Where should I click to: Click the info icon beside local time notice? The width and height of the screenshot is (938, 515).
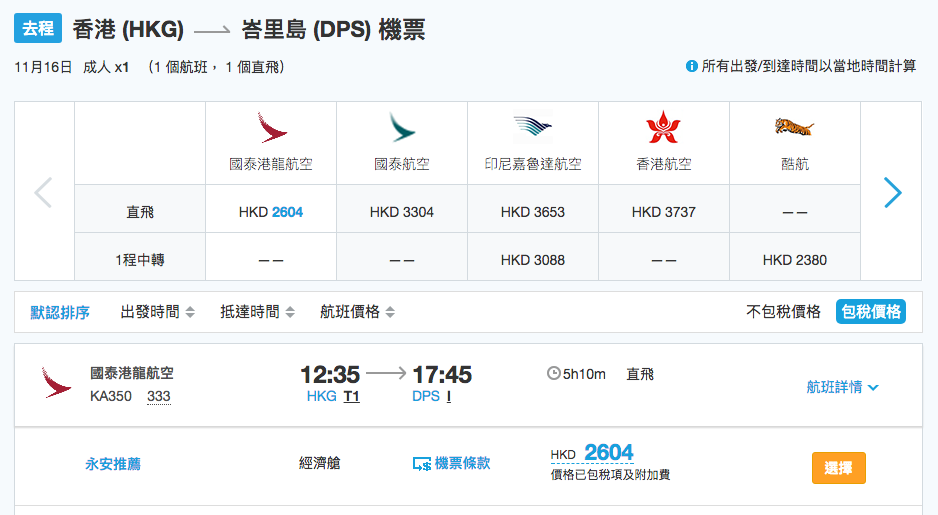pos(692,66)
